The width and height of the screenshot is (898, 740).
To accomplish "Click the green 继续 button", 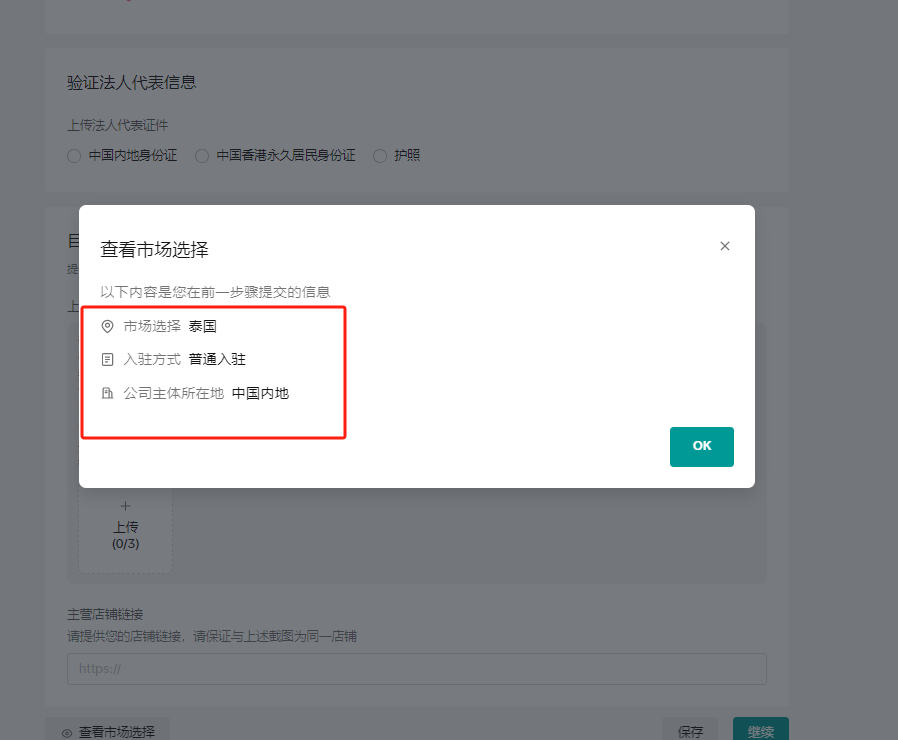I will [x=760, y=731].
